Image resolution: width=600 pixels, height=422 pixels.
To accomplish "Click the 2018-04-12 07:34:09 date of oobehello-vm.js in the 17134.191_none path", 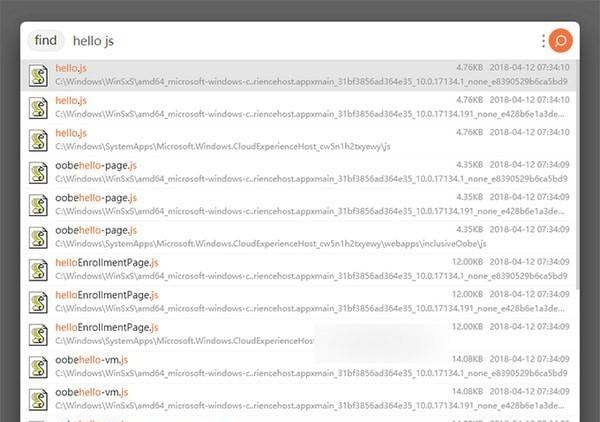I will point(530,392).
